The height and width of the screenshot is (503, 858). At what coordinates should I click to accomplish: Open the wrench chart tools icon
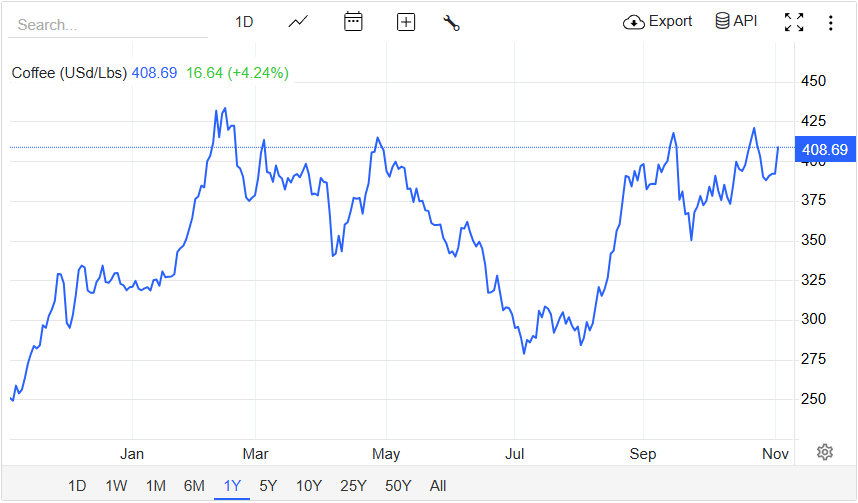451,22
